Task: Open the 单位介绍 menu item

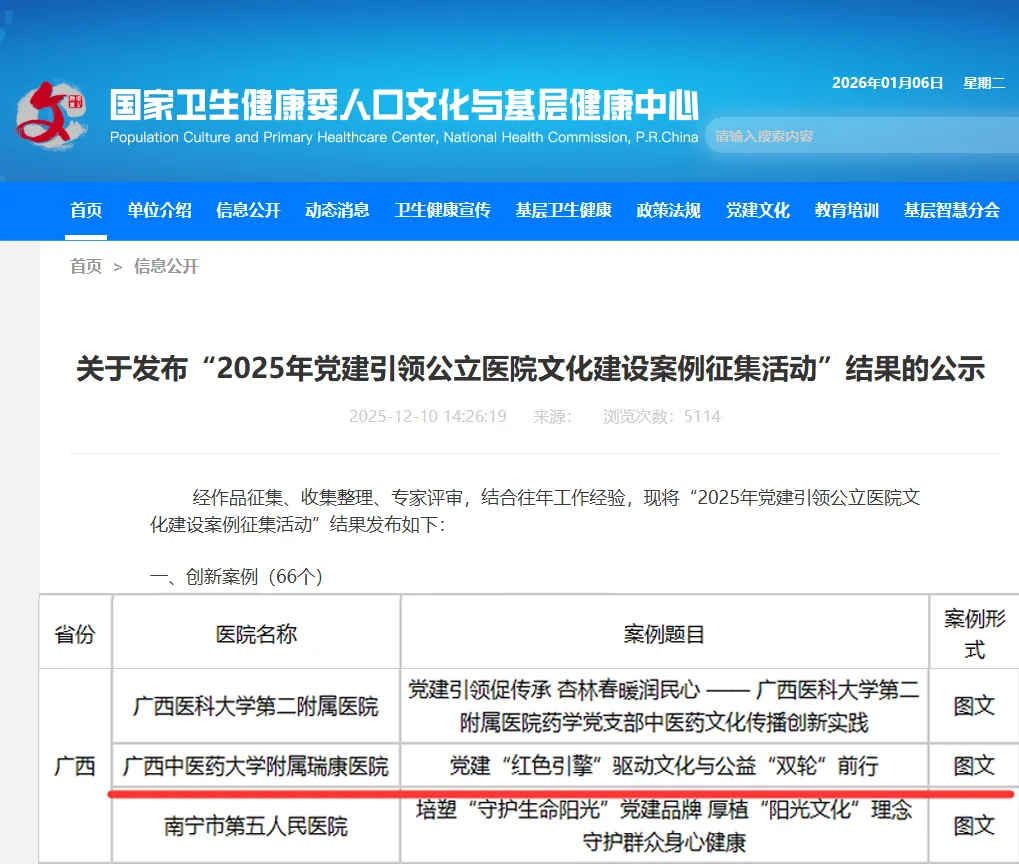Action: click(x=161, y=211)
